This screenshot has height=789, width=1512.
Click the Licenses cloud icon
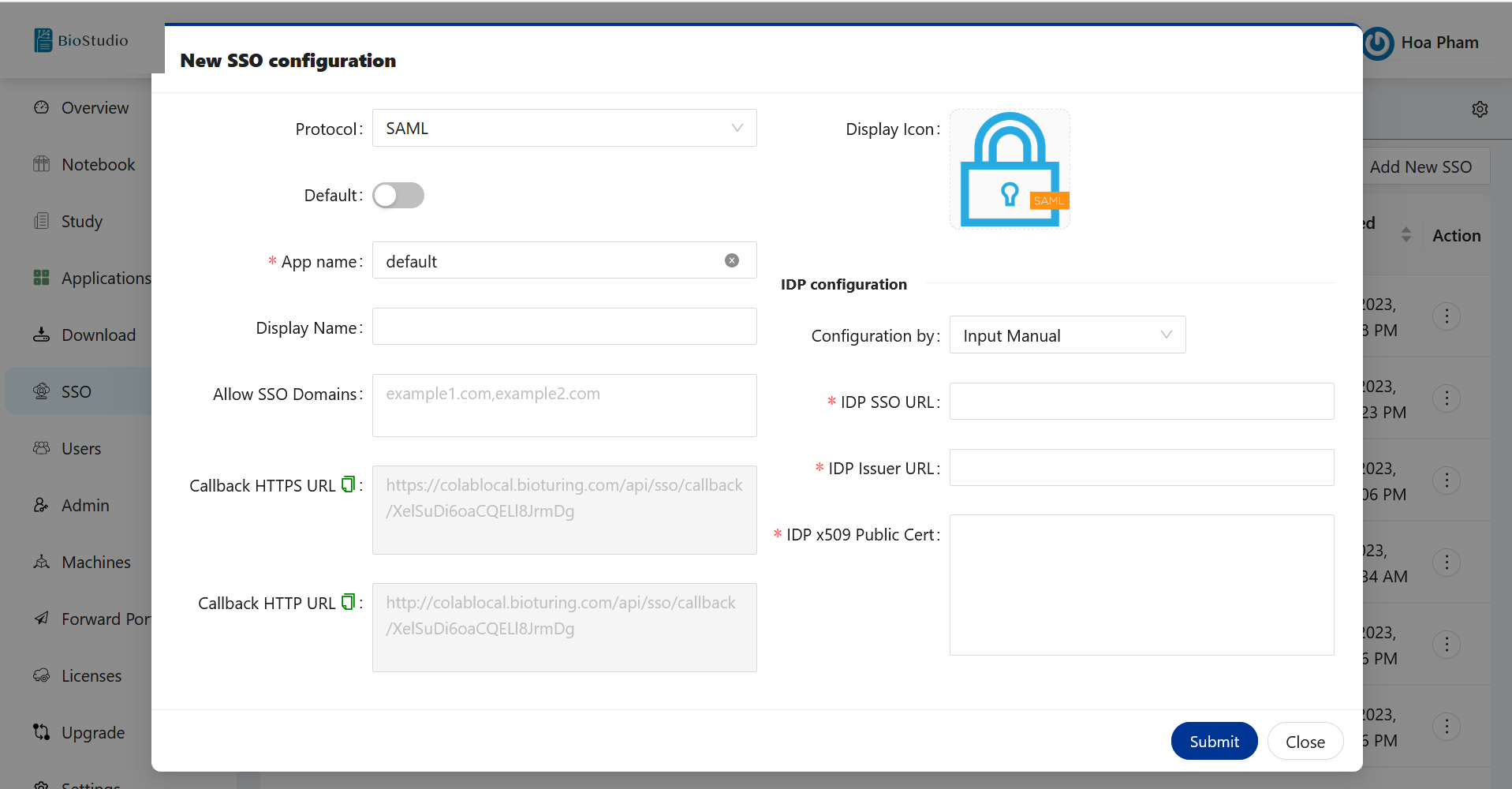(42, 675)
